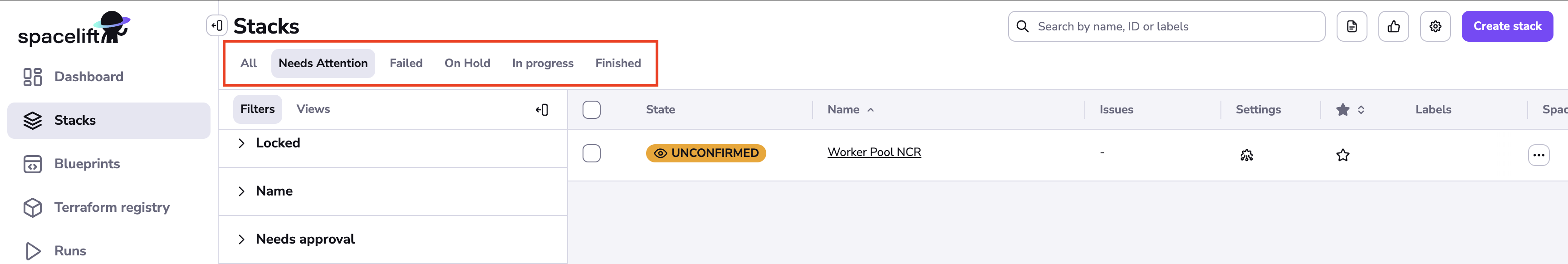Image resolution: width=1568 pixels, height=264 pixels.
Task: Go to the Runs section
Action: (x=71, y=250)
